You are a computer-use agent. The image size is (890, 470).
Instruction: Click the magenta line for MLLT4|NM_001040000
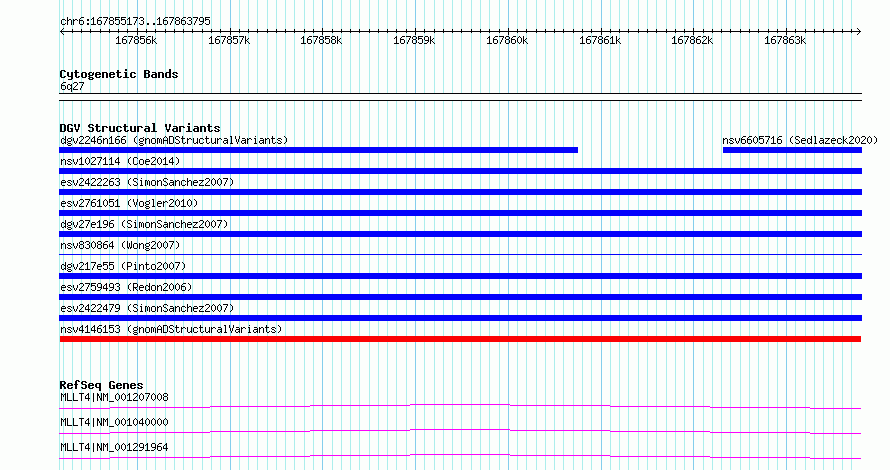coord(460,431)
